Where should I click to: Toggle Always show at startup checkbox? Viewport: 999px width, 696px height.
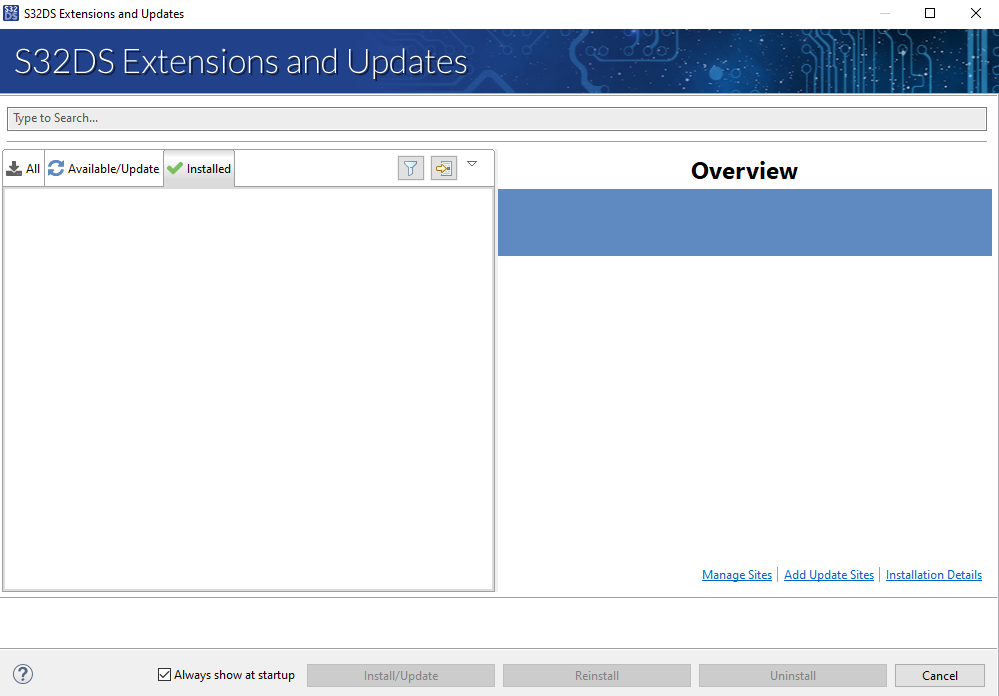click(x=164, y=674)
